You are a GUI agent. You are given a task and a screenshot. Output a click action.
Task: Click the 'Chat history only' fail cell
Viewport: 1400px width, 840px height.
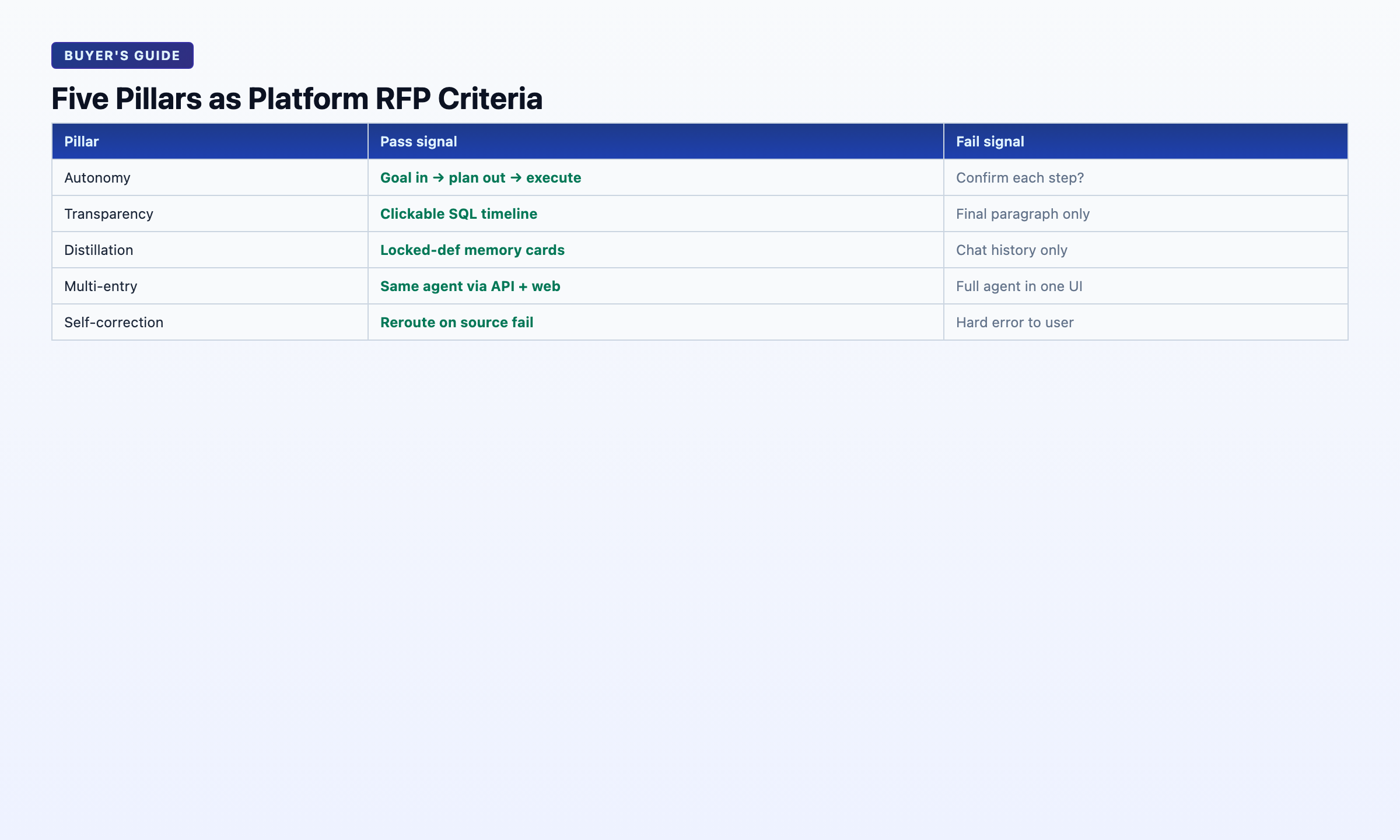pos(1146,250)
